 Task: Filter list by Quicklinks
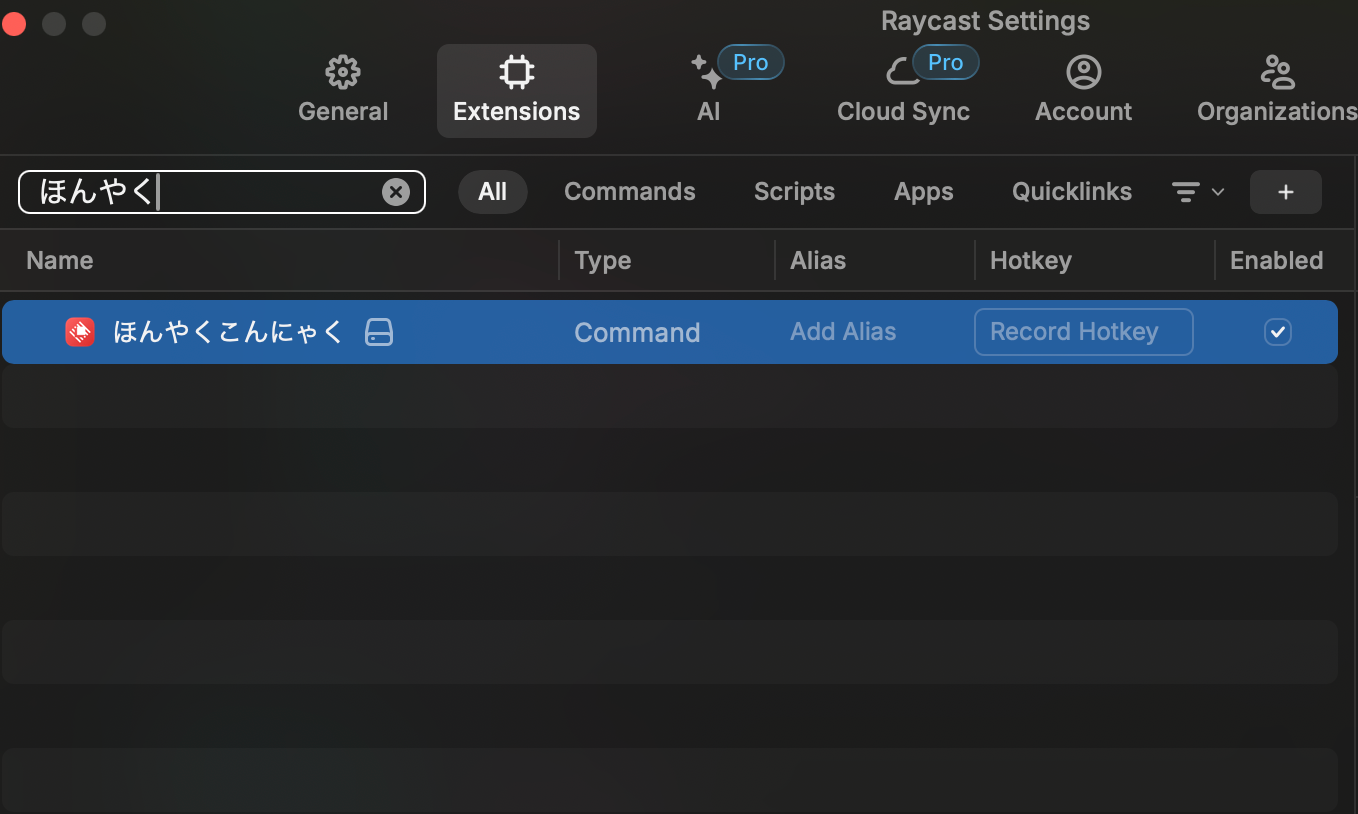click(1072, 192)
